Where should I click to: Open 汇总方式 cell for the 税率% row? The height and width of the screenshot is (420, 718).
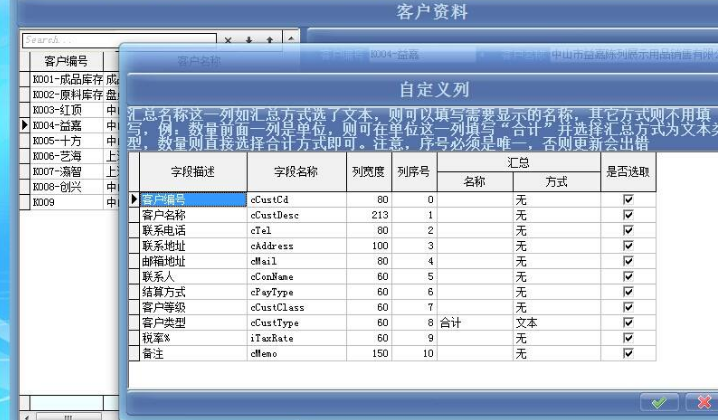(x=554, y=338)
